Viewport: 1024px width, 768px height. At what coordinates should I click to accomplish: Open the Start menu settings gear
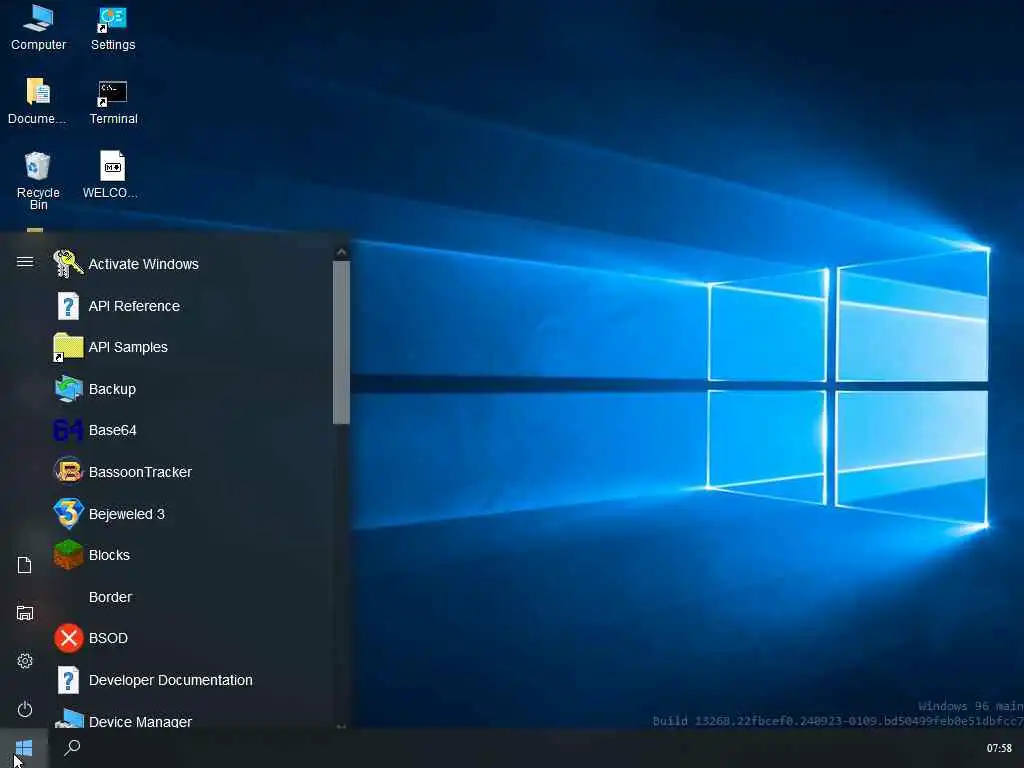[x=25, y=661]
